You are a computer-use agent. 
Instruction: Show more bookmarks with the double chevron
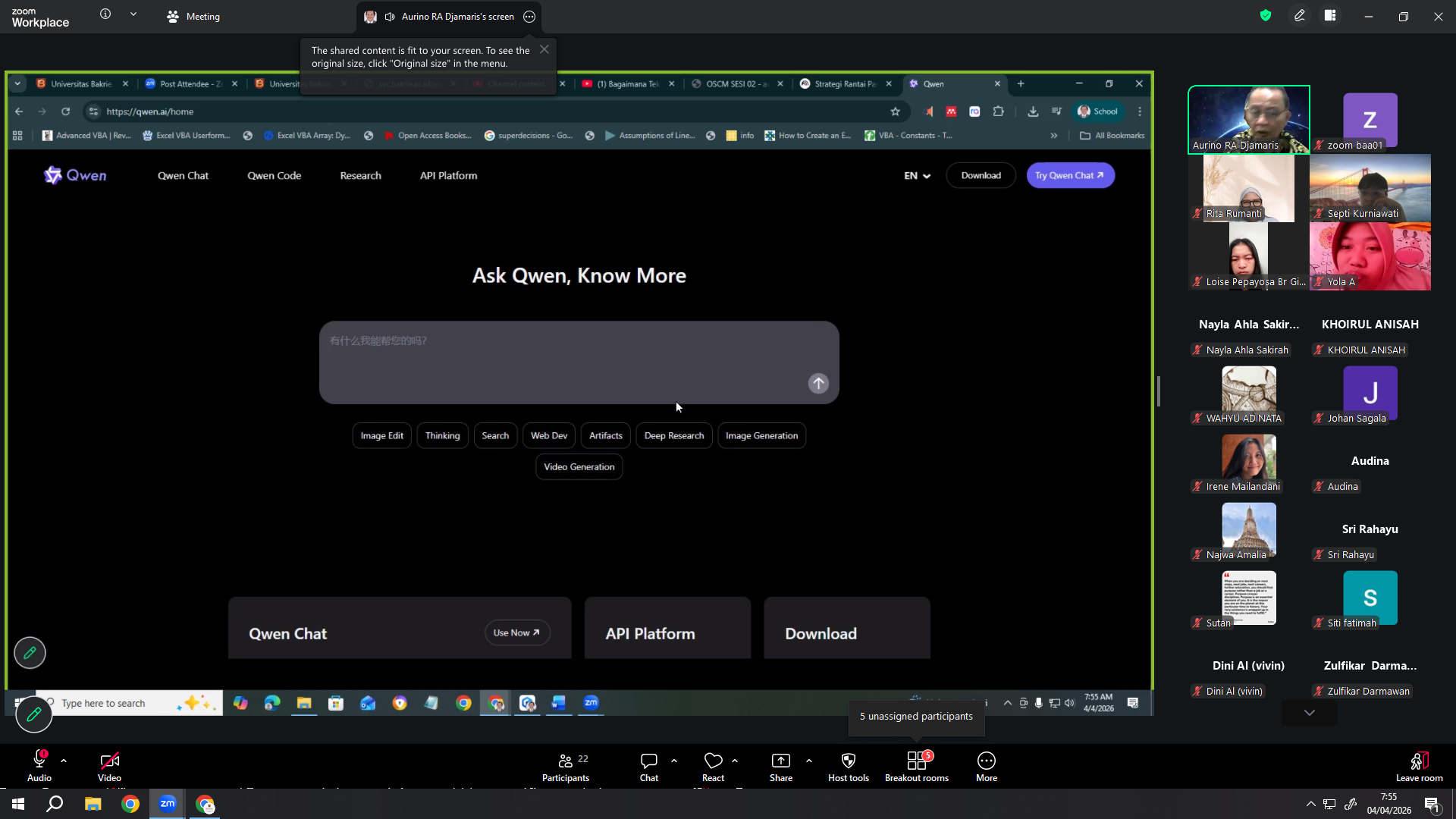pos(1054,136)
